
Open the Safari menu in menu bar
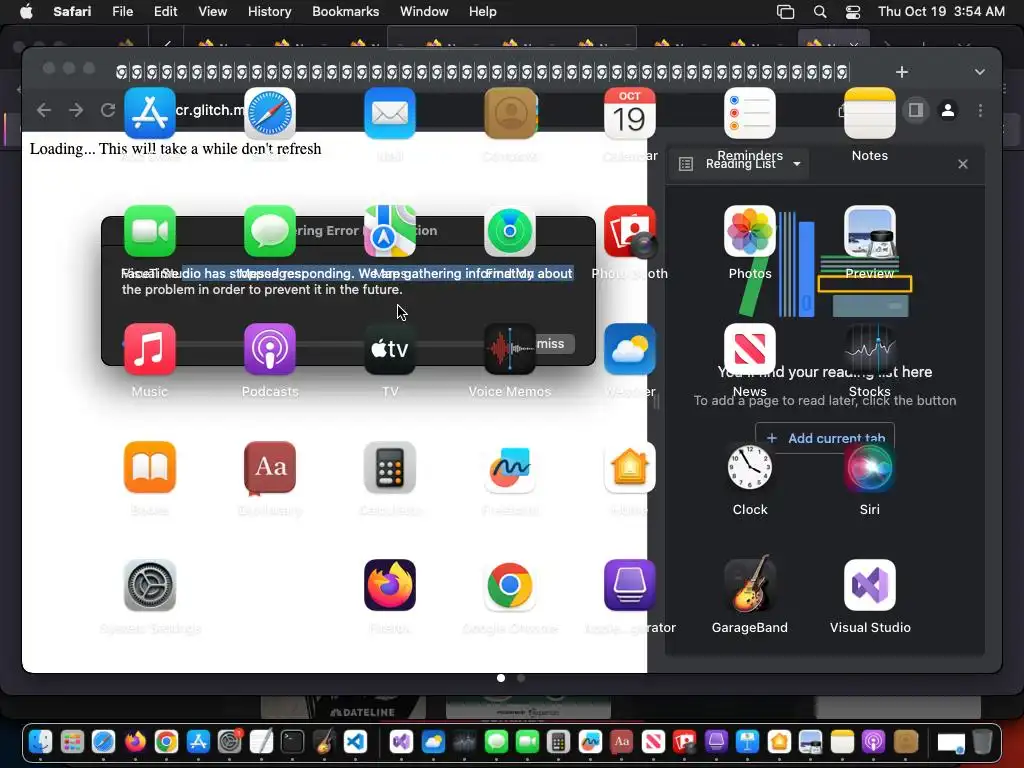(x=72, y=11)
